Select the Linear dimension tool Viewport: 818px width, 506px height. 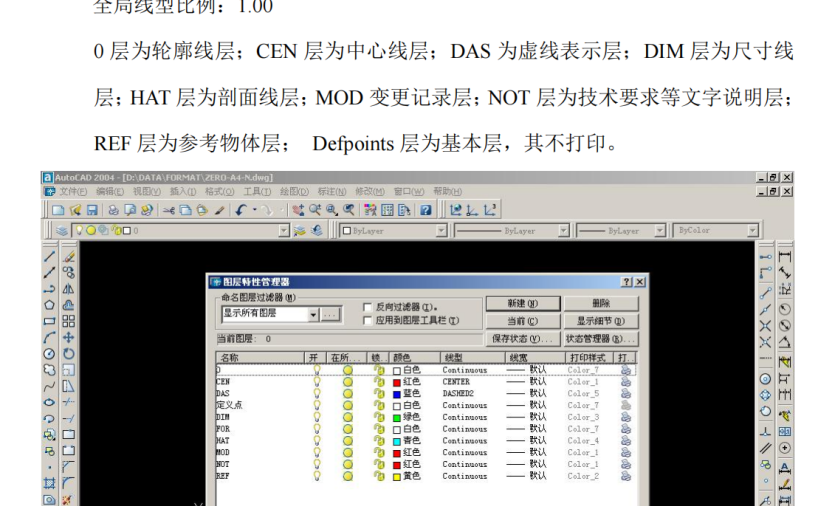click(785, 256)
